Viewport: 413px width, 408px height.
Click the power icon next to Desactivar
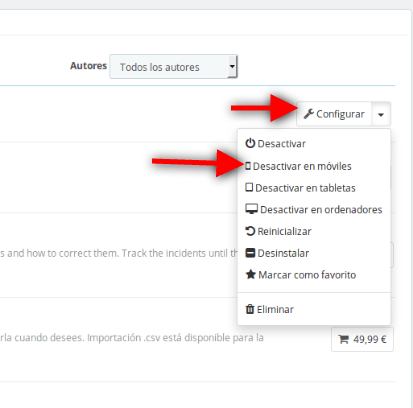(250, 143)
